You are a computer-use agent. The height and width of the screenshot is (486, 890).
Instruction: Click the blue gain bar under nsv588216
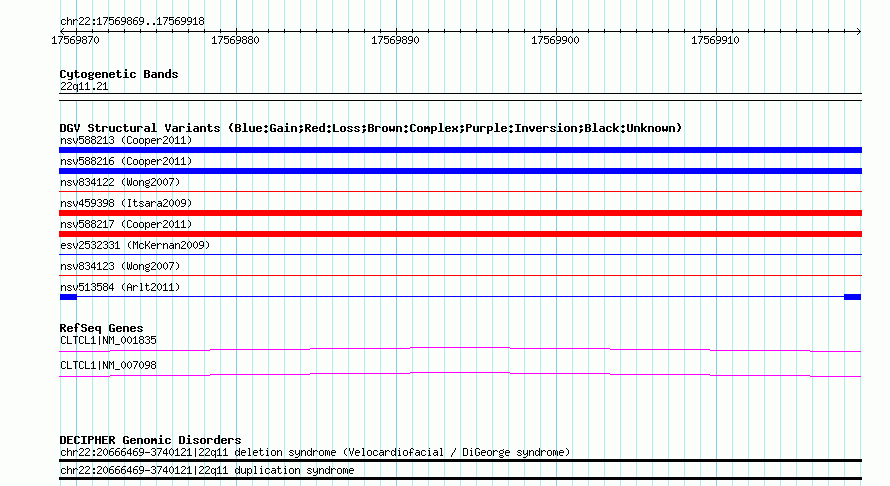point(460,171)
